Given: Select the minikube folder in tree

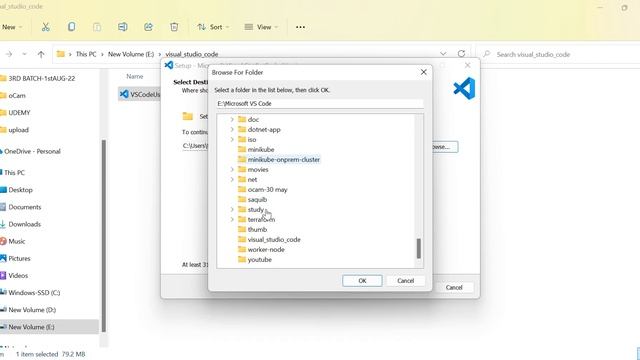Looking at the screenshot, I should (x=261, y=149).
